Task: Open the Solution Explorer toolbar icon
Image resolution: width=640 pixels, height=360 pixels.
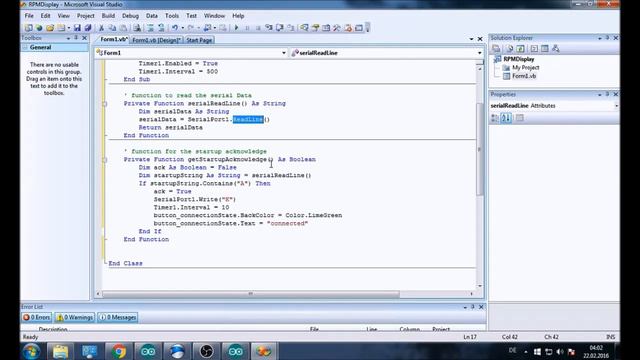Action: click(304, 28)
